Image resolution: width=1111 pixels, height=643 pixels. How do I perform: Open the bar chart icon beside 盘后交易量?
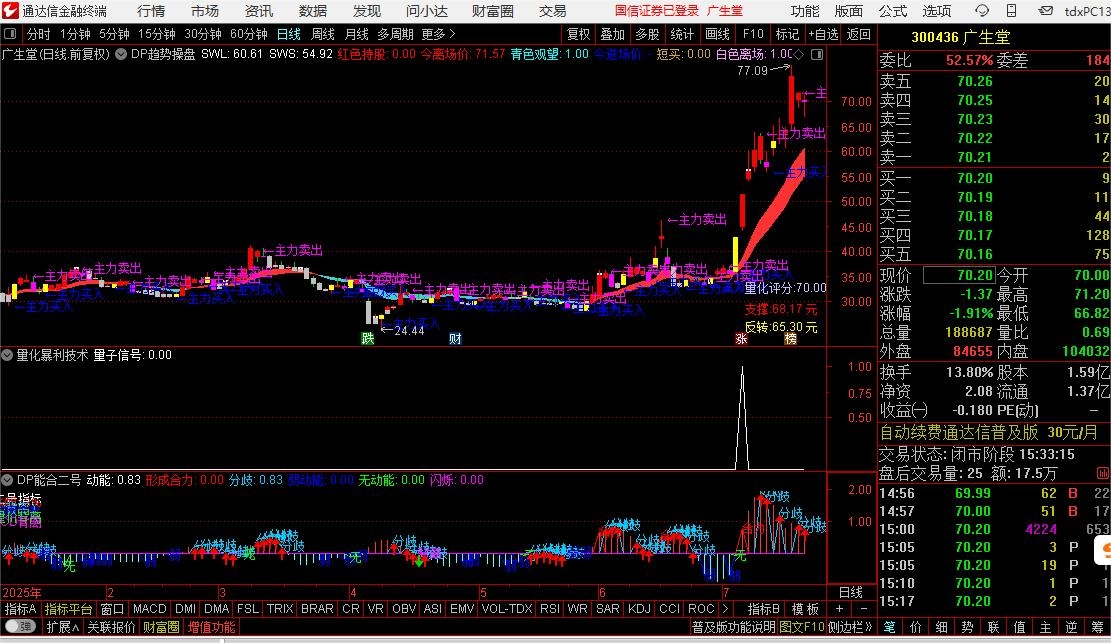coord(1102,473)
